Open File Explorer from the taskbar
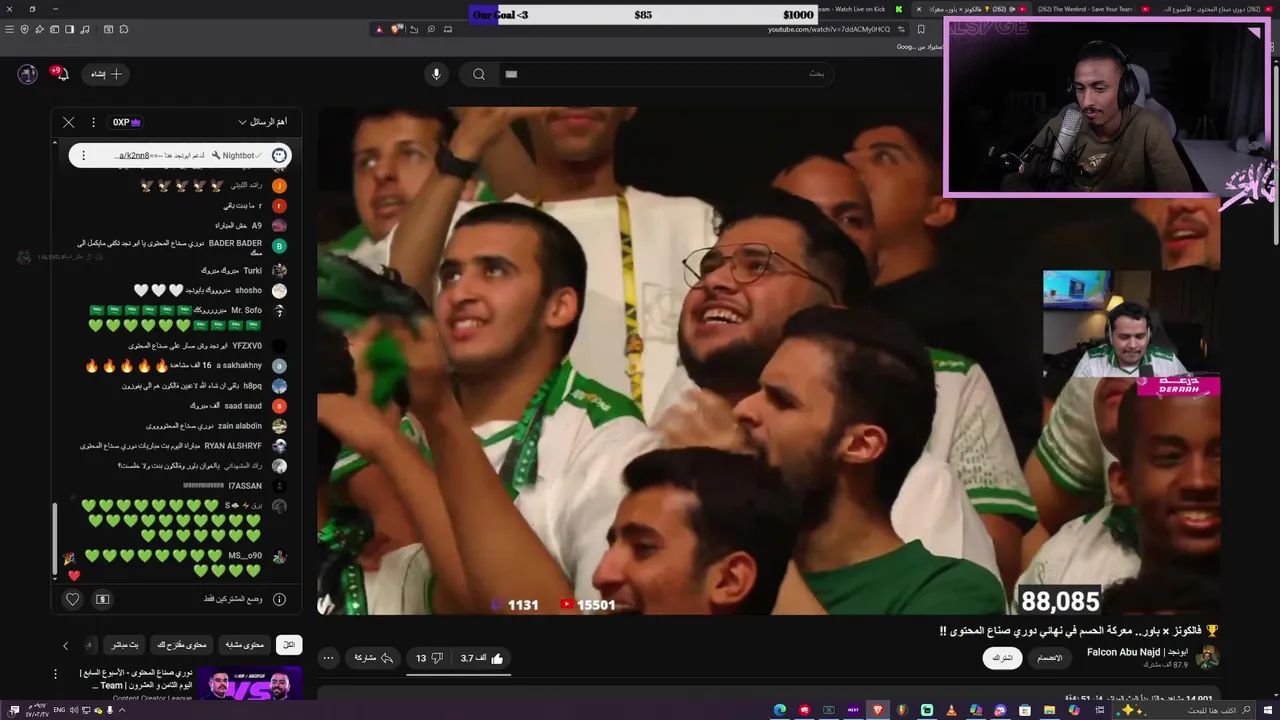Screen dimensions: 1280x720 point(1049,710)
